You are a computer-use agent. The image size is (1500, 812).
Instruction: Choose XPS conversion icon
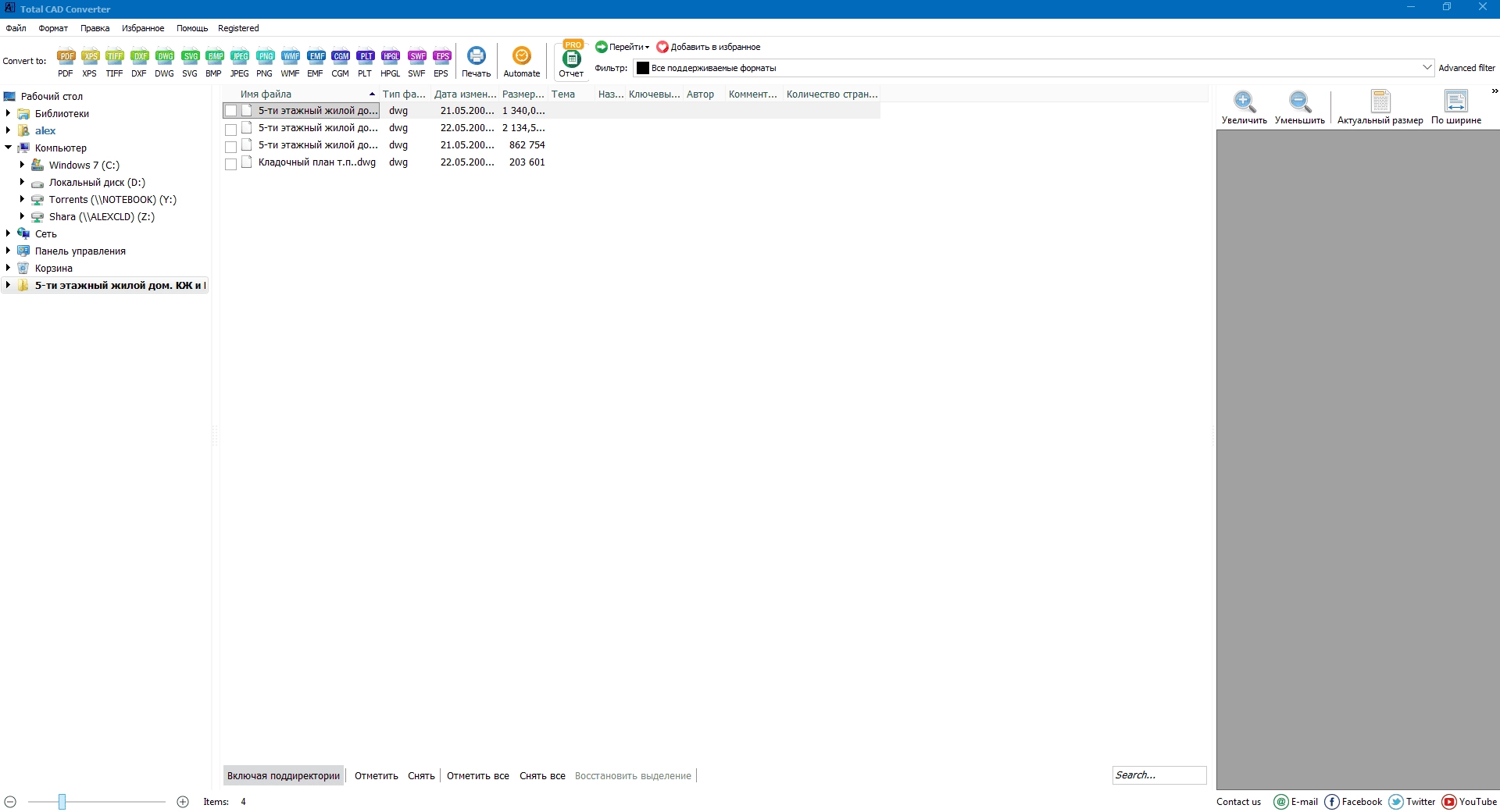tap(90, 62)
